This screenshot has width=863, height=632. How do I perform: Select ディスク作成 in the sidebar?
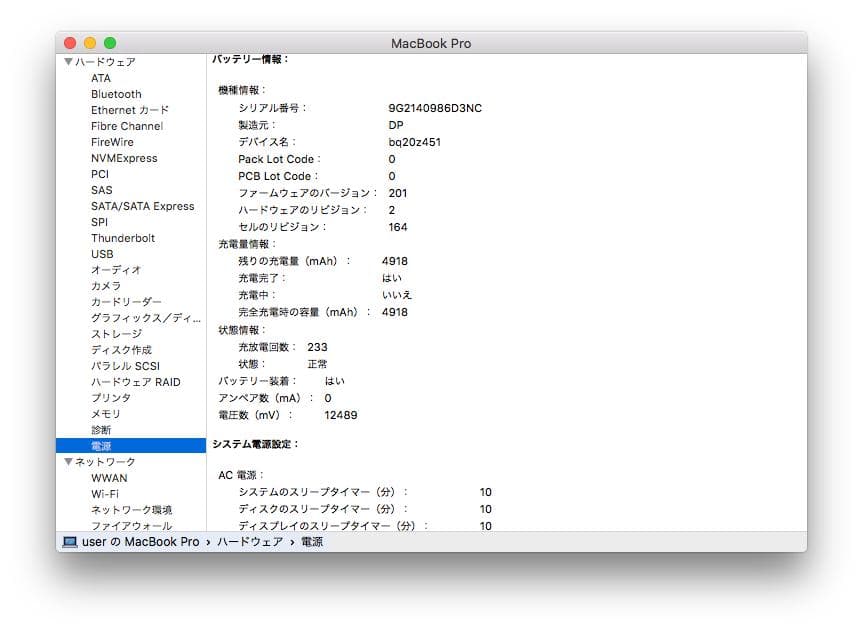(121, 350)
